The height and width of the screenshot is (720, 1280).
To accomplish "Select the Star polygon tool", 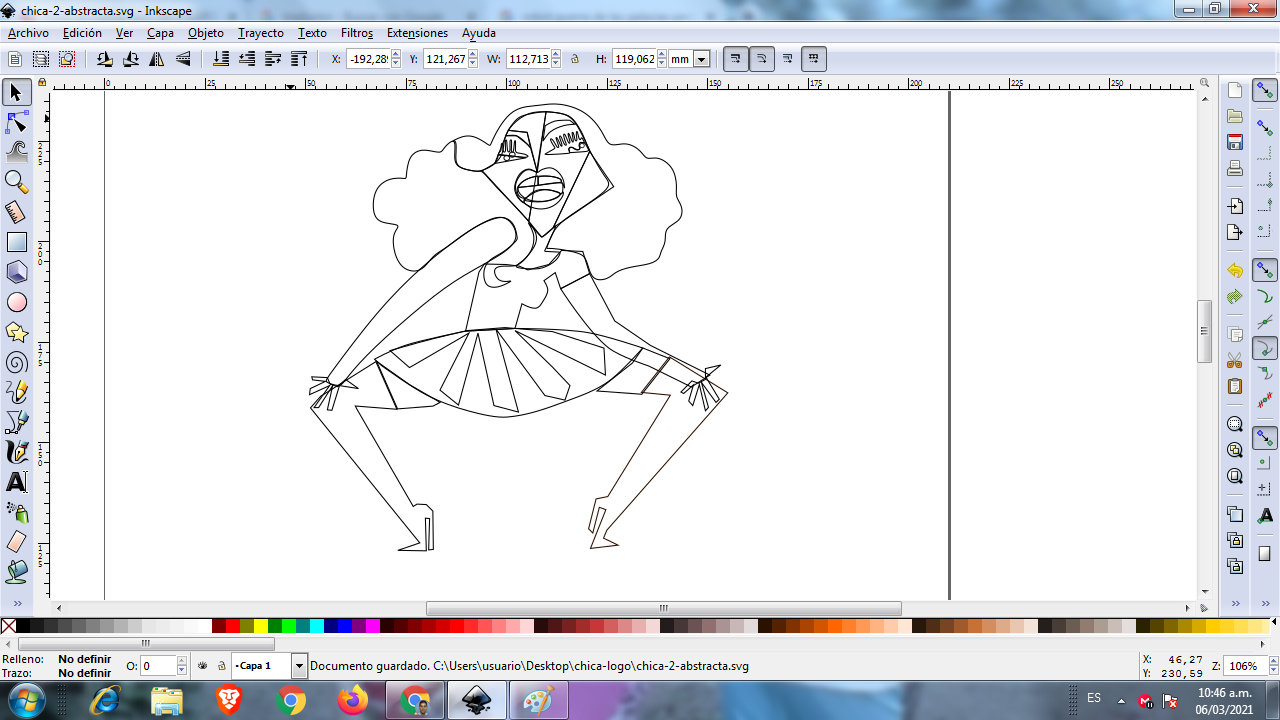I will 16,332.
